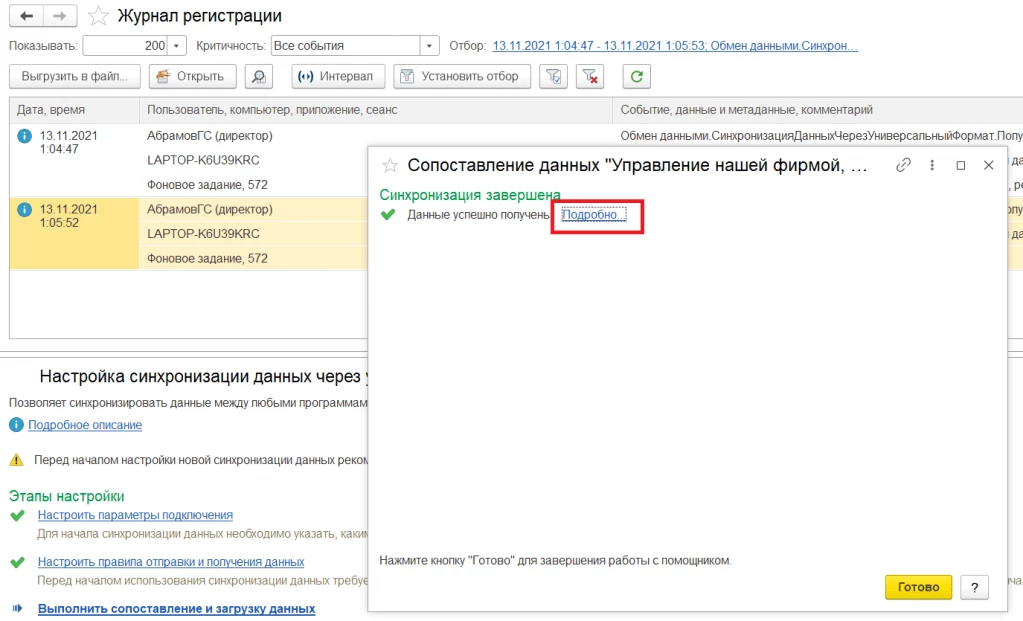The image size is (1023, 621).
Task: Sort by the Дата, время column header
Action: (74, 110)
